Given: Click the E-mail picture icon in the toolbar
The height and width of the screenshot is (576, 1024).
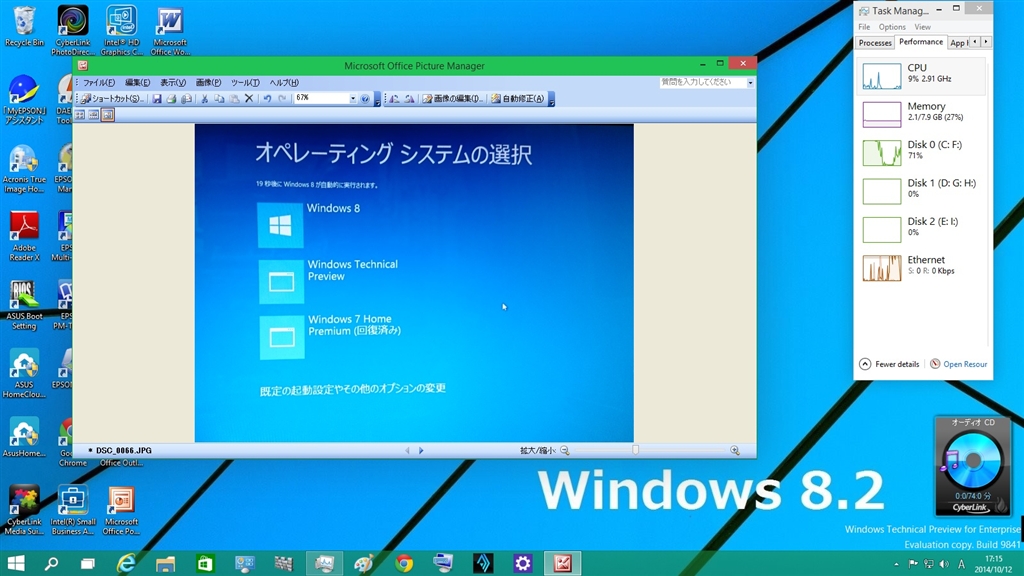Looking at the screenshot, I should click(x=186, y=99).
